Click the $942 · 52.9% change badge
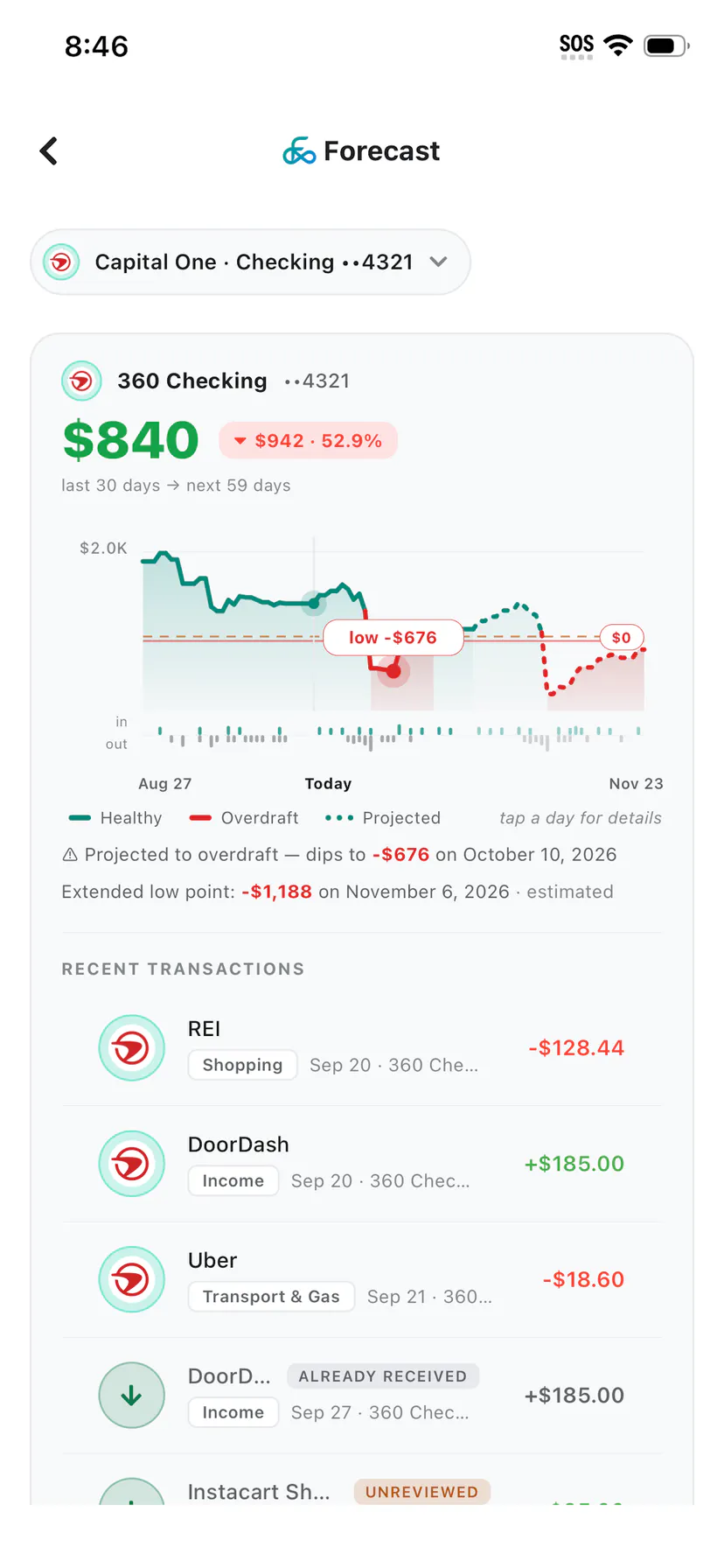724x1568 pixels. (x=308, y=440)
